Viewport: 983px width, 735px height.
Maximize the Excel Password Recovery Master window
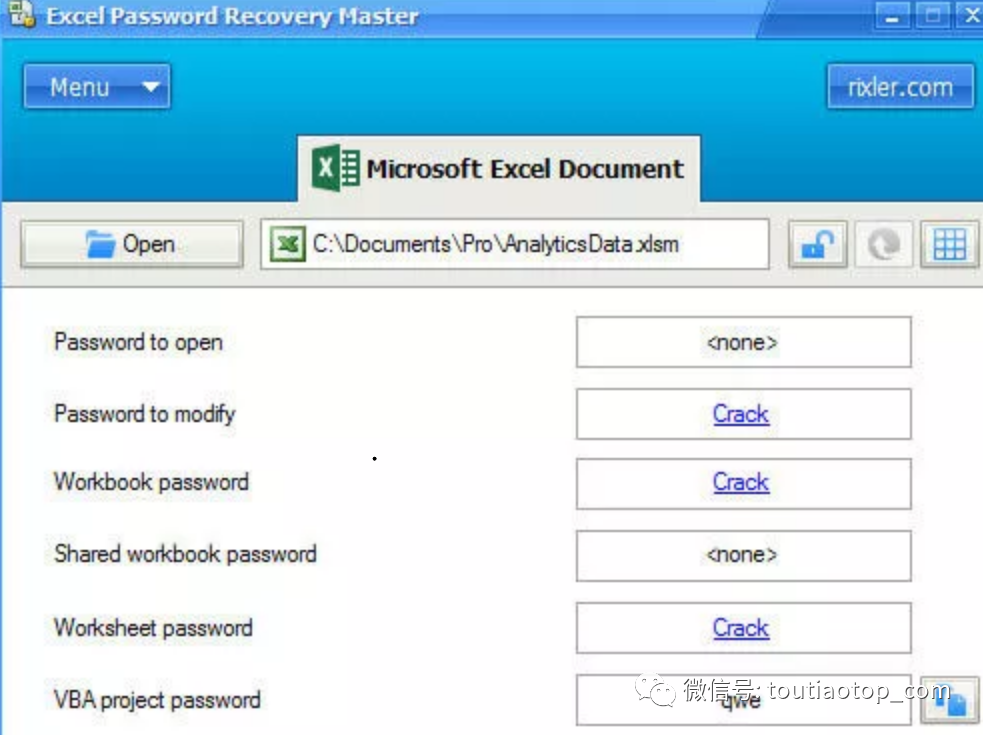coord(932,15)
